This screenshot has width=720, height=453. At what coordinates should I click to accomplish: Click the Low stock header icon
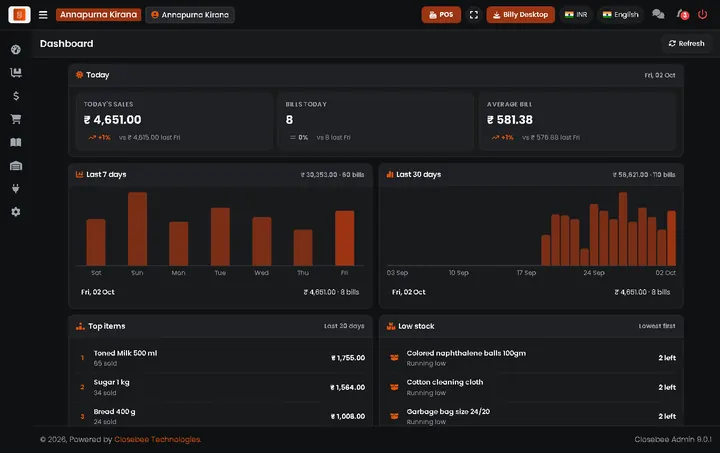click(391, 326)
